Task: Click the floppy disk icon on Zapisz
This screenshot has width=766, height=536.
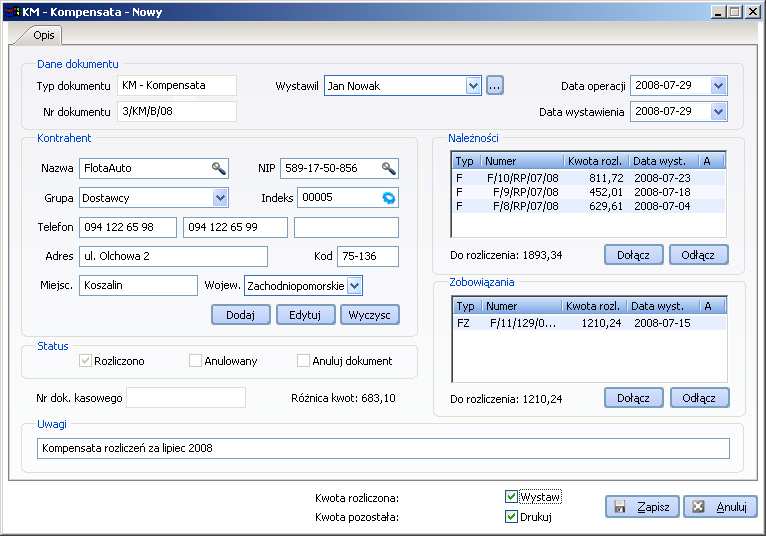Action: [x=620, y=507]
